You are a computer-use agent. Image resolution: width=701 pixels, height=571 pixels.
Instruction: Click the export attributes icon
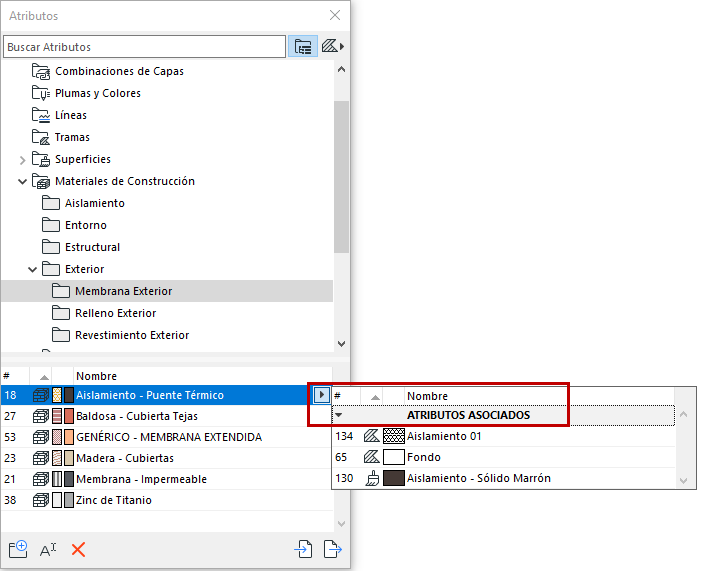coord(332,549)
